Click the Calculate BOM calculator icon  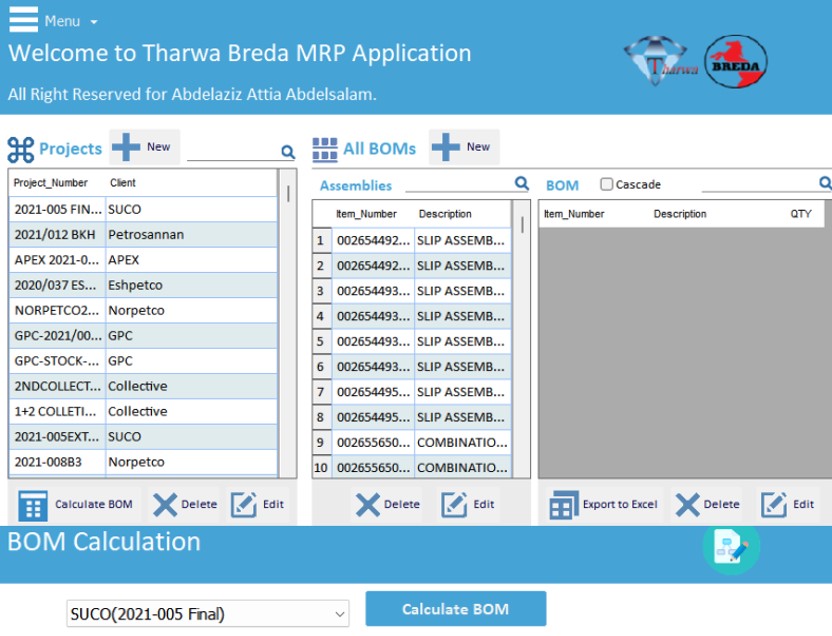33,505
